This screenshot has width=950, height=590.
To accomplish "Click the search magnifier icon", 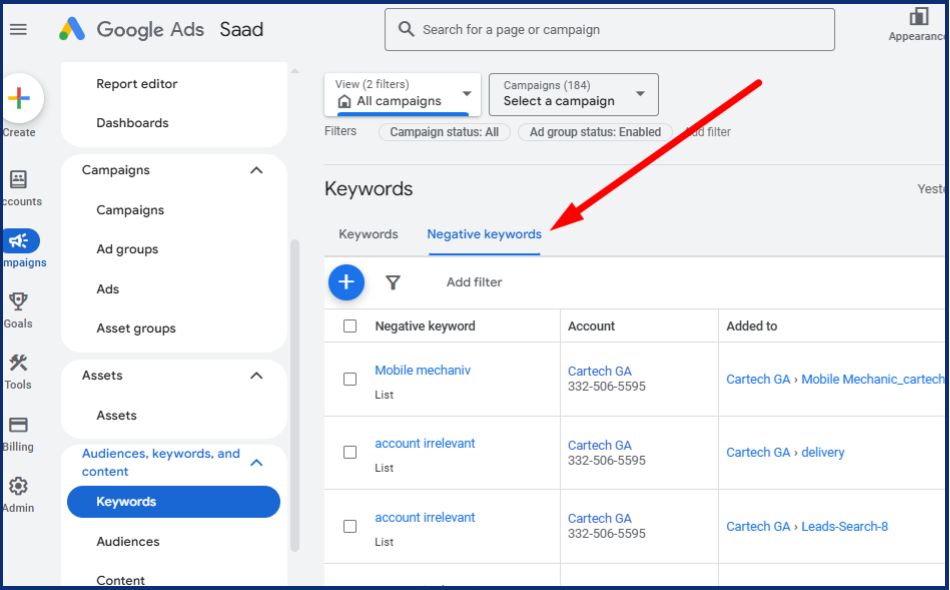I will pyautogui.click(x=406, y=29).
